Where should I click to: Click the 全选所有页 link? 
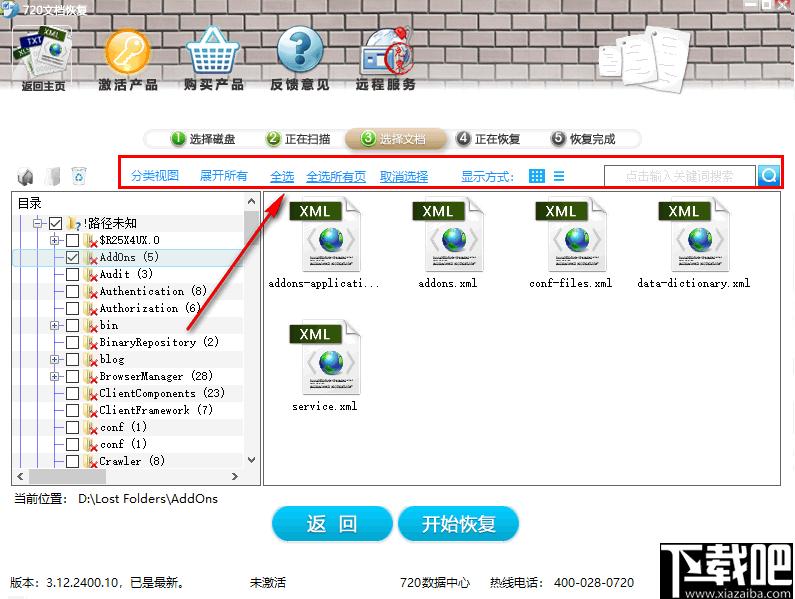336,177
